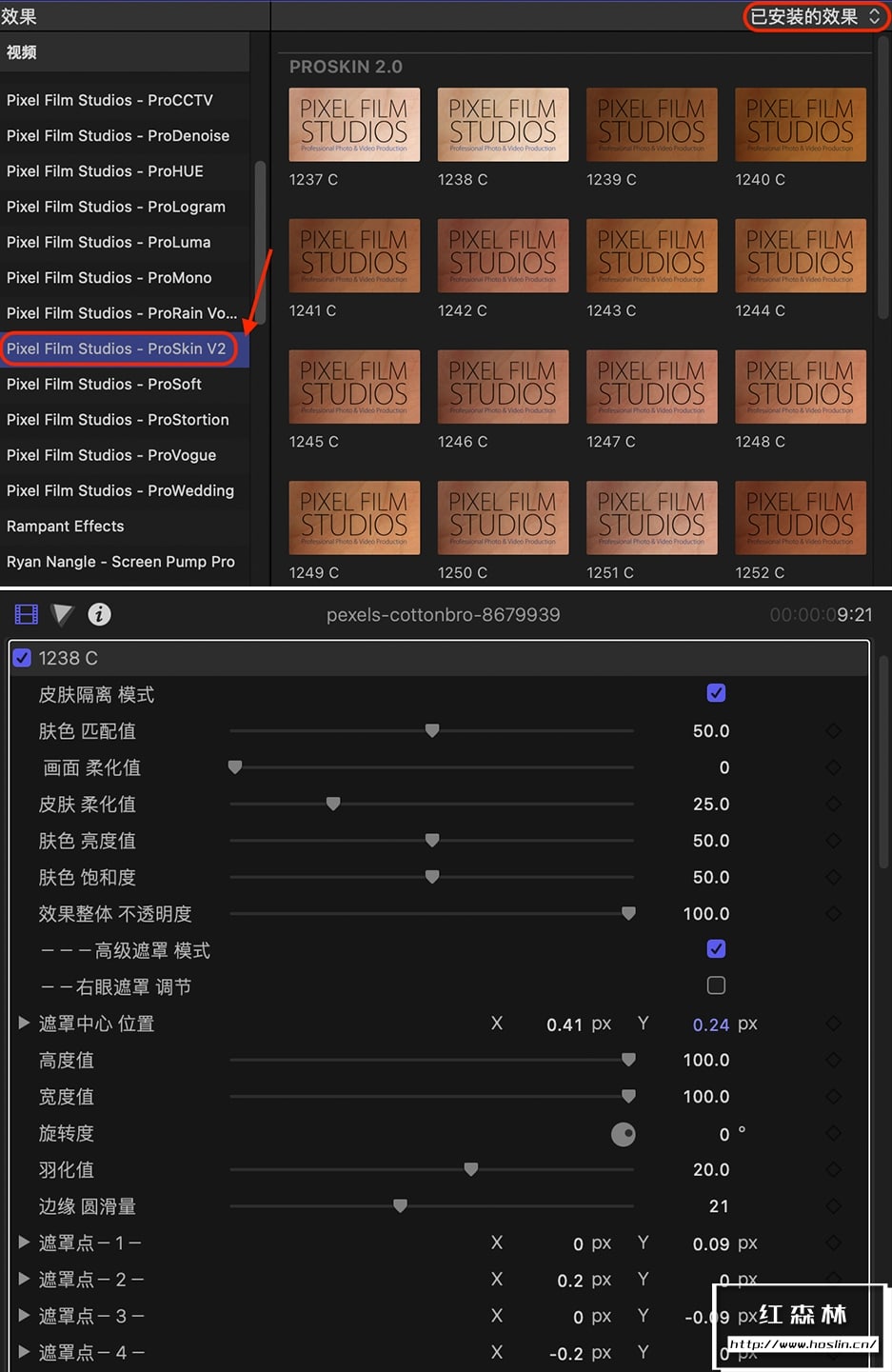
Task: Select Pixel Film Studios - ProLuma category
Action: click(125, 242)
